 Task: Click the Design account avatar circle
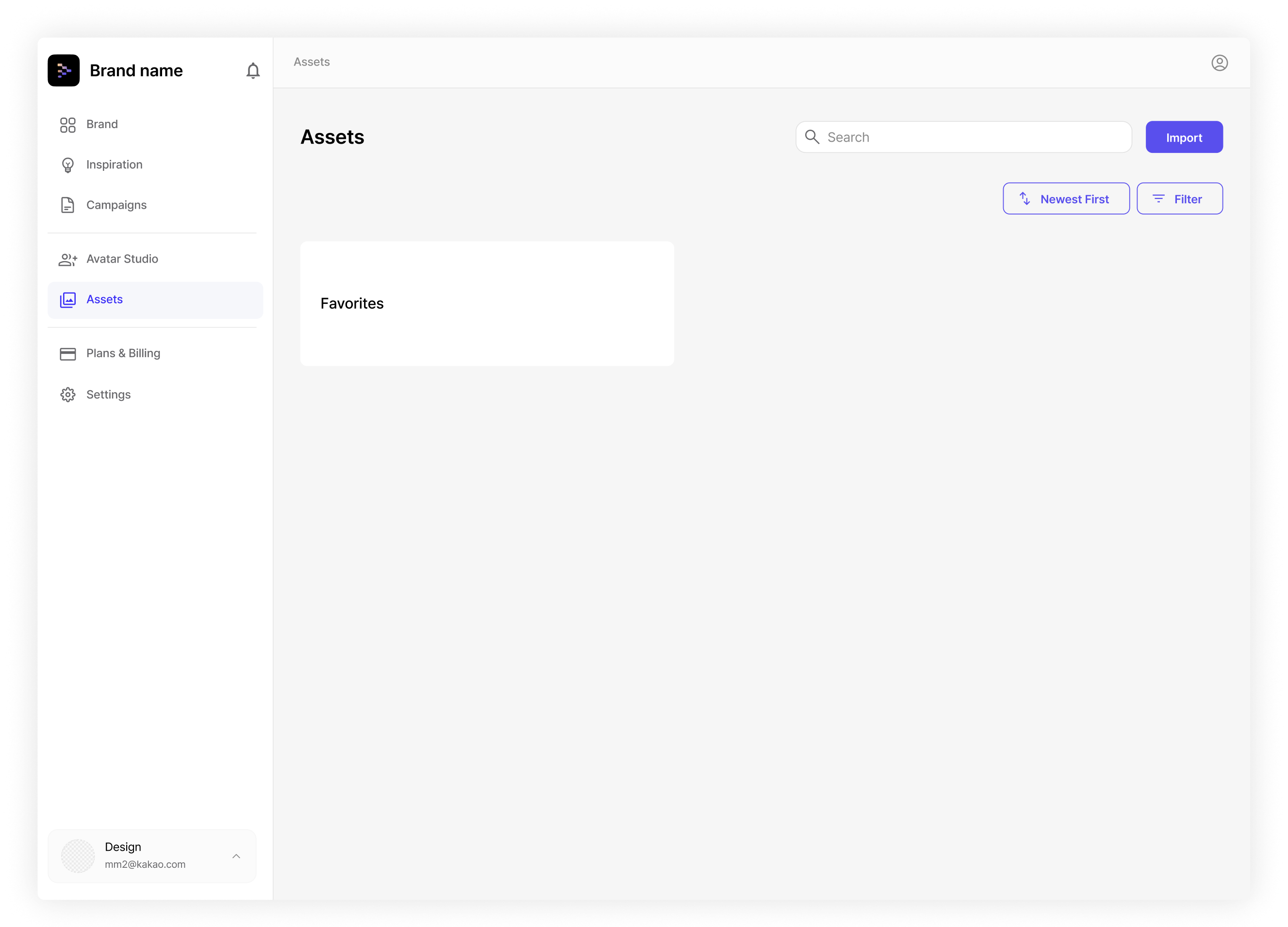click(x=78, y=856)
